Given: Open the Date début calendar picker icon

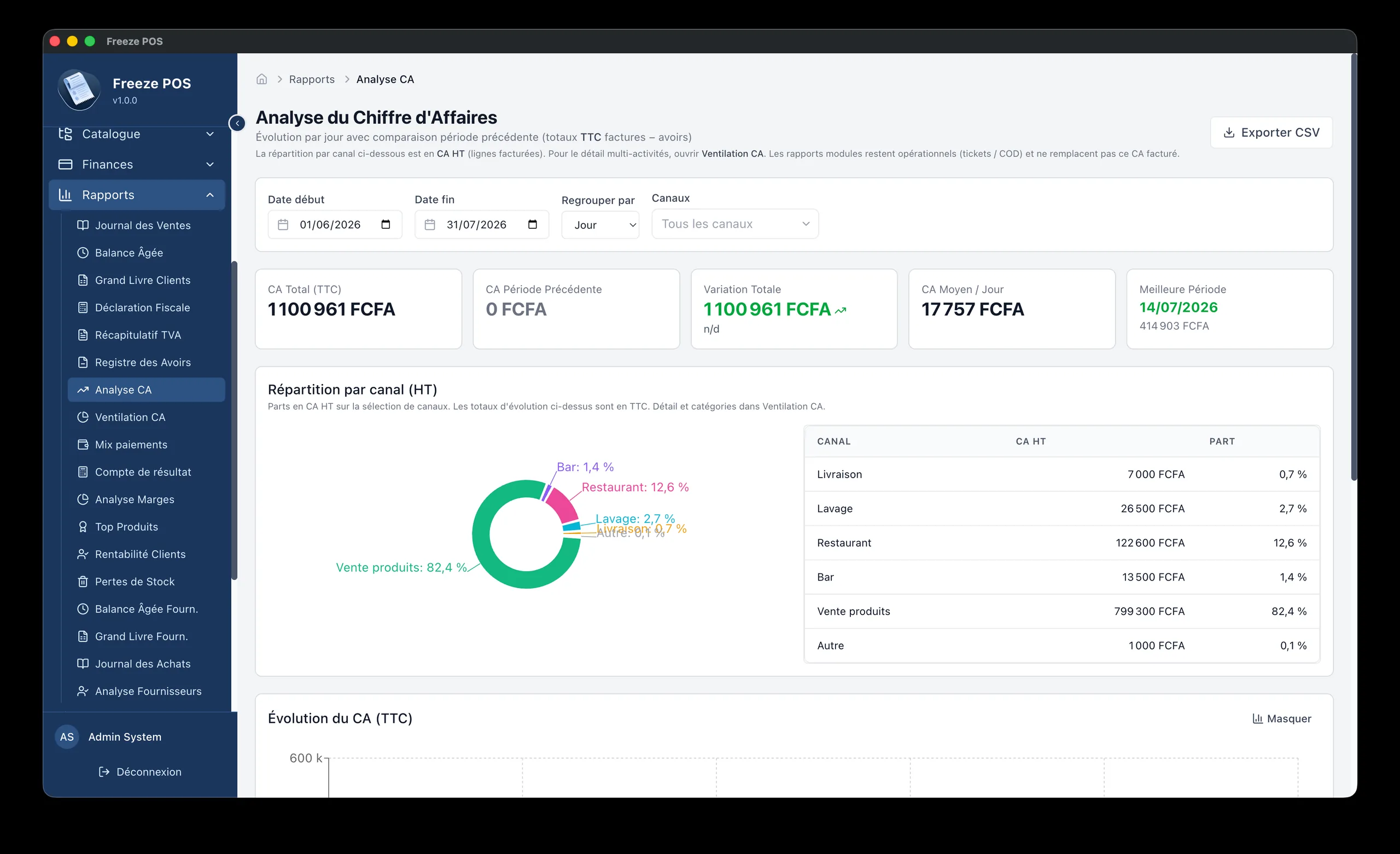Looking at the screenshot, I should 386,224.
